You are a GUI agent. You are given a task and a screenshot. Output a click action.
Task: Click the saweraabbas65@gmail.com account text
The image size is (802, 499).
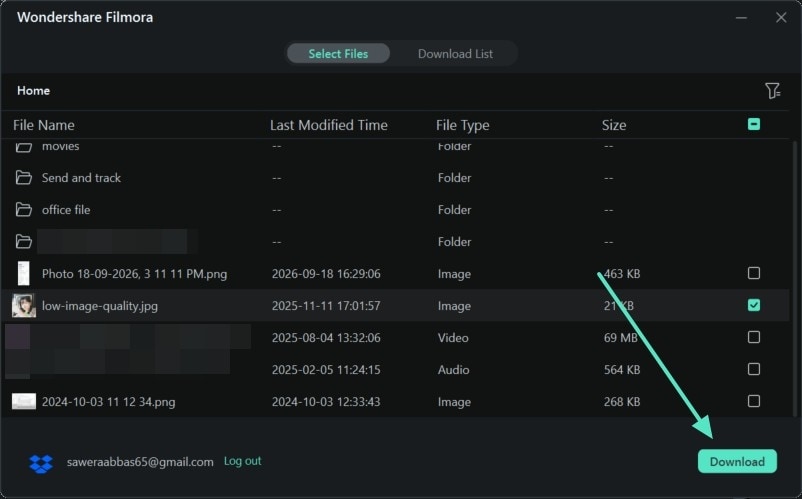[140, 462]
